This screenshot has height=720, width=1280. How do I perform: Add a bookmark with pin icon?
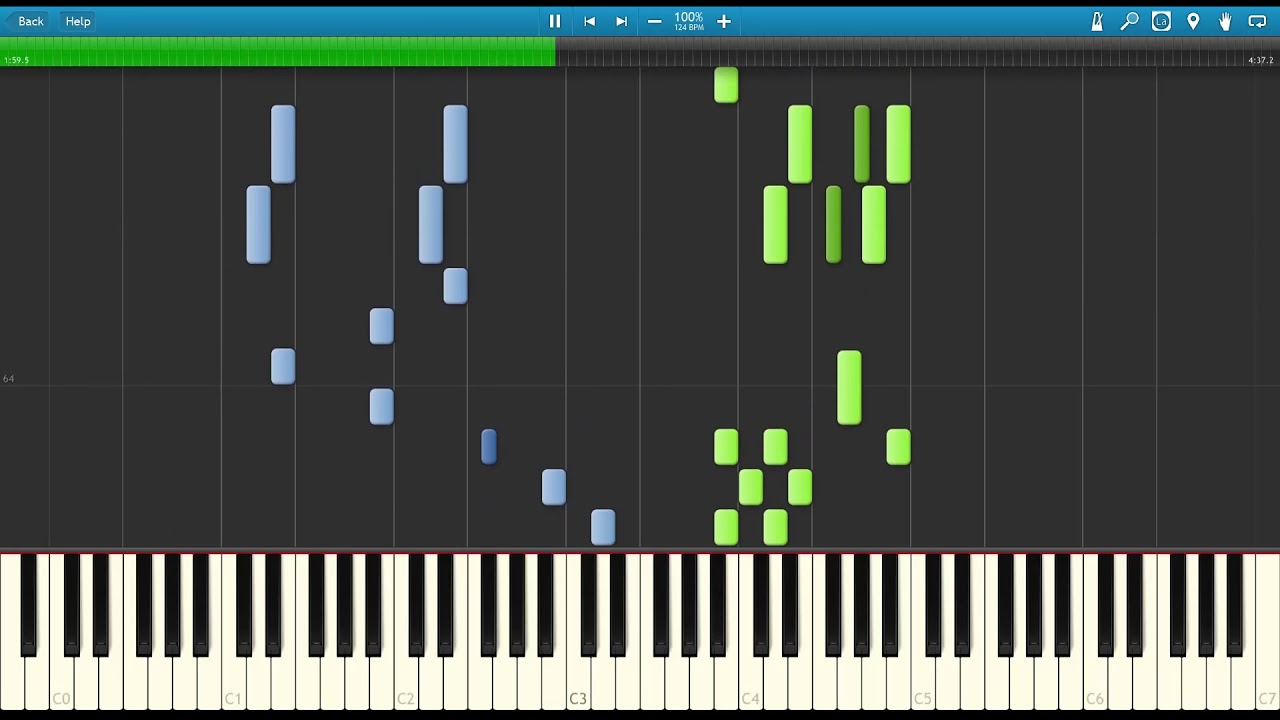(x=1193, y=21)
